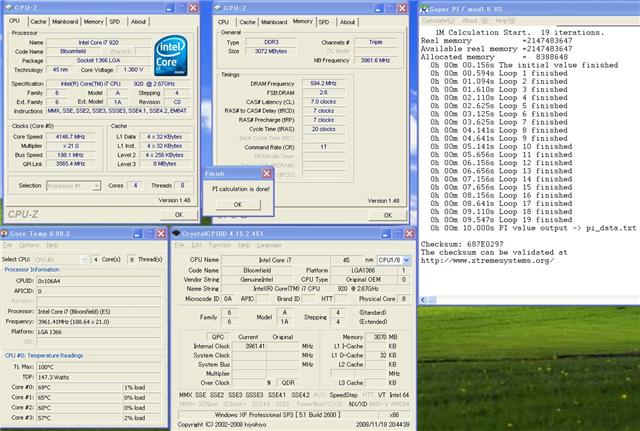Click OK button in left CPU-Z window

click(179, 214)
